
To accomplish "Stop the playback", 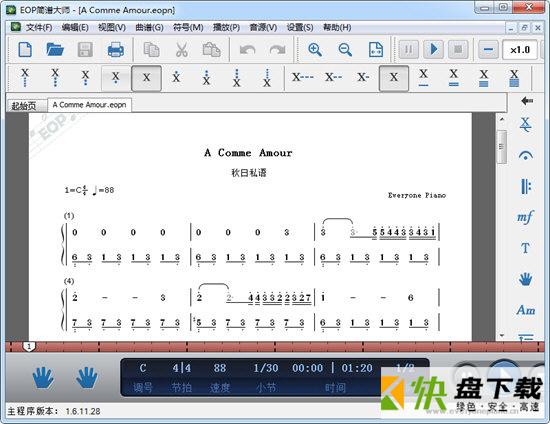I will tap(458, 49).
